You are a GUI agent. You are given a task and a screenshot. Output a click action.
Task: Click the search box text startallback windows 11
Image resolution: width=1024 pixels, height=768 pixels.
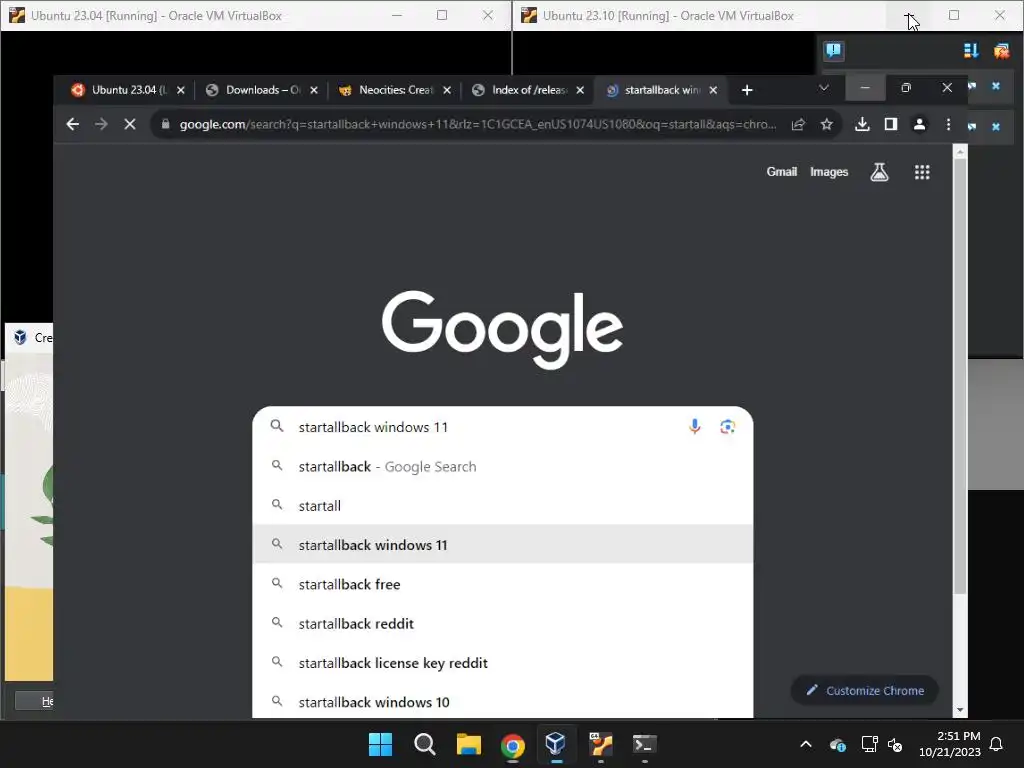(373, 427)
